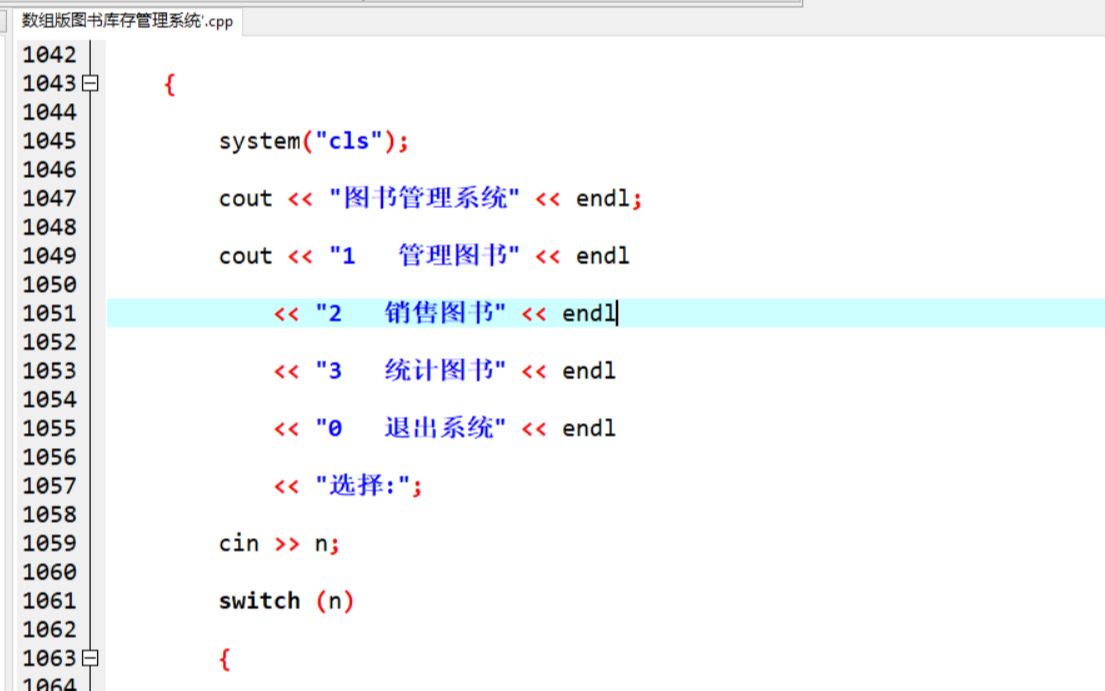Click the switch keyword on line 1061

[x=258, y=599]
